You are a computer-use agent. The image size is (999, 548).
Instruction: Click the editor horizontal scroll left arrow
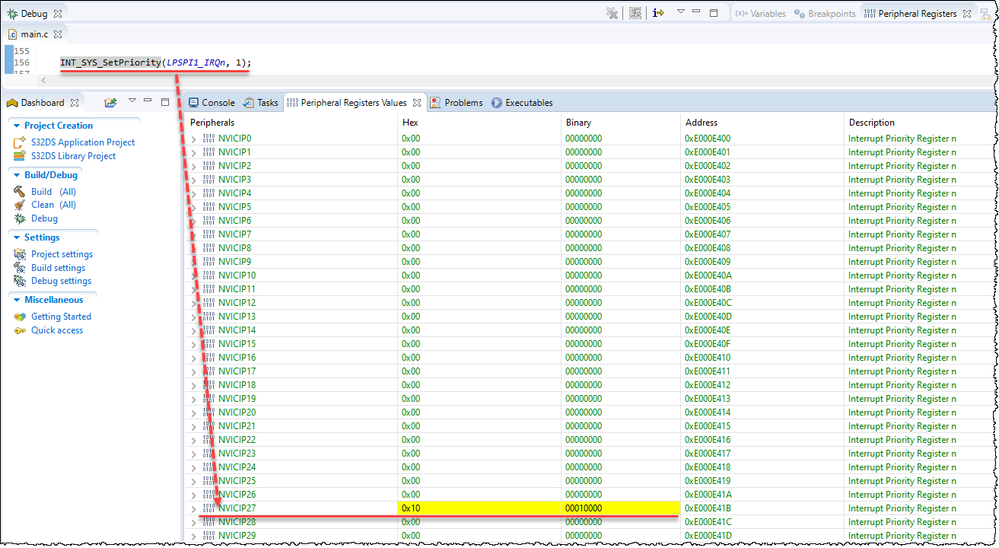pyautogui.click(x=43, y=80)
